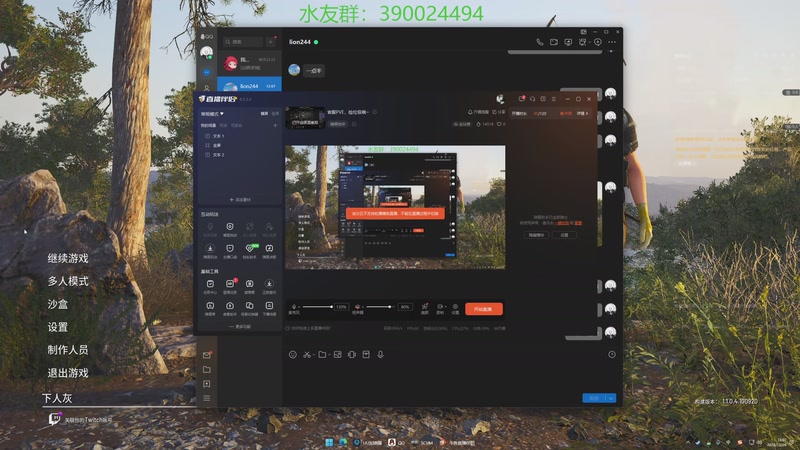Open the folder file-send icon in QQ toolbar
800x450 pixels.
tap(322, 355)
